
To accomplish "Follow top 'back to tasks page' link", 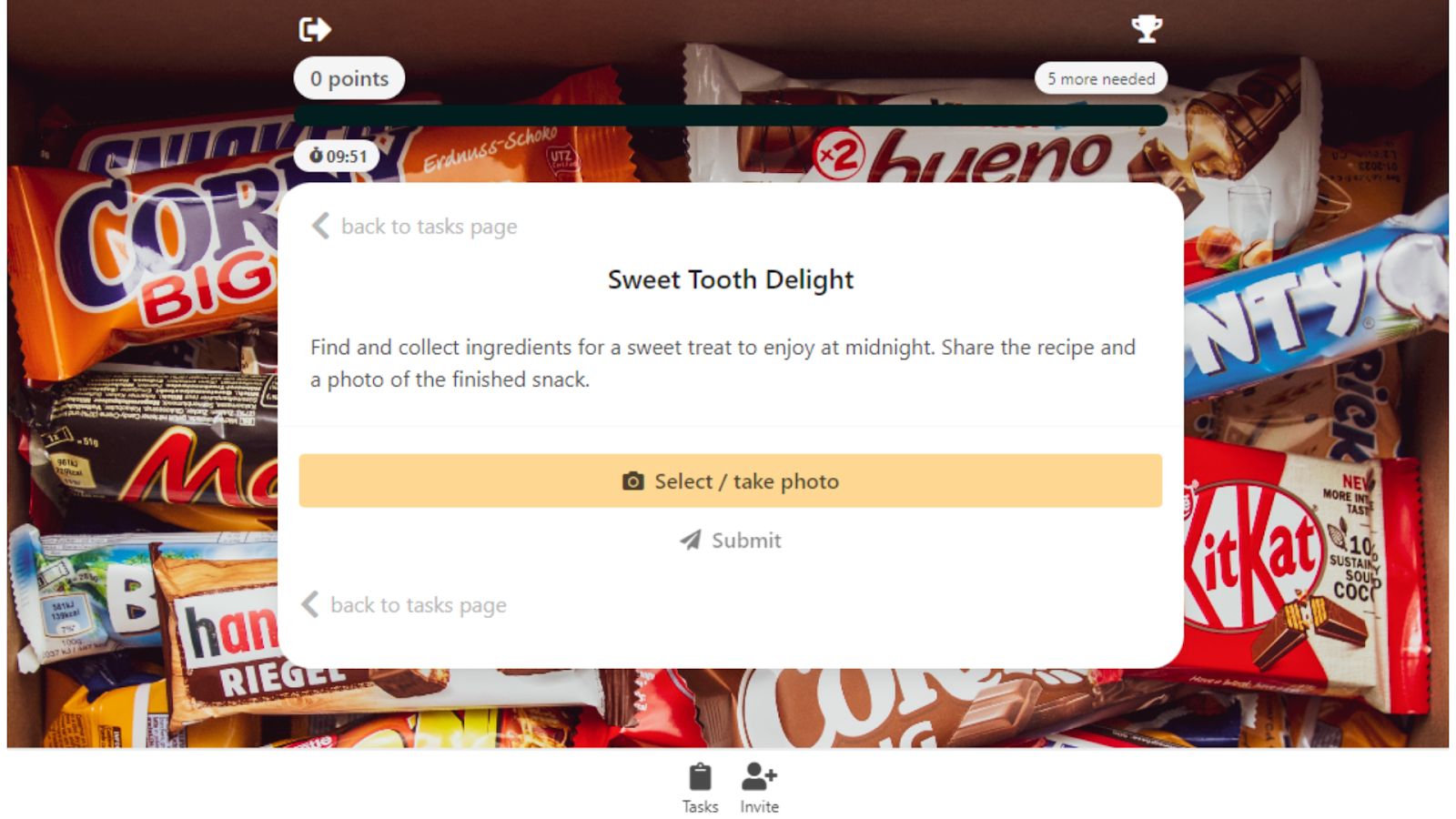I will 429,227.
